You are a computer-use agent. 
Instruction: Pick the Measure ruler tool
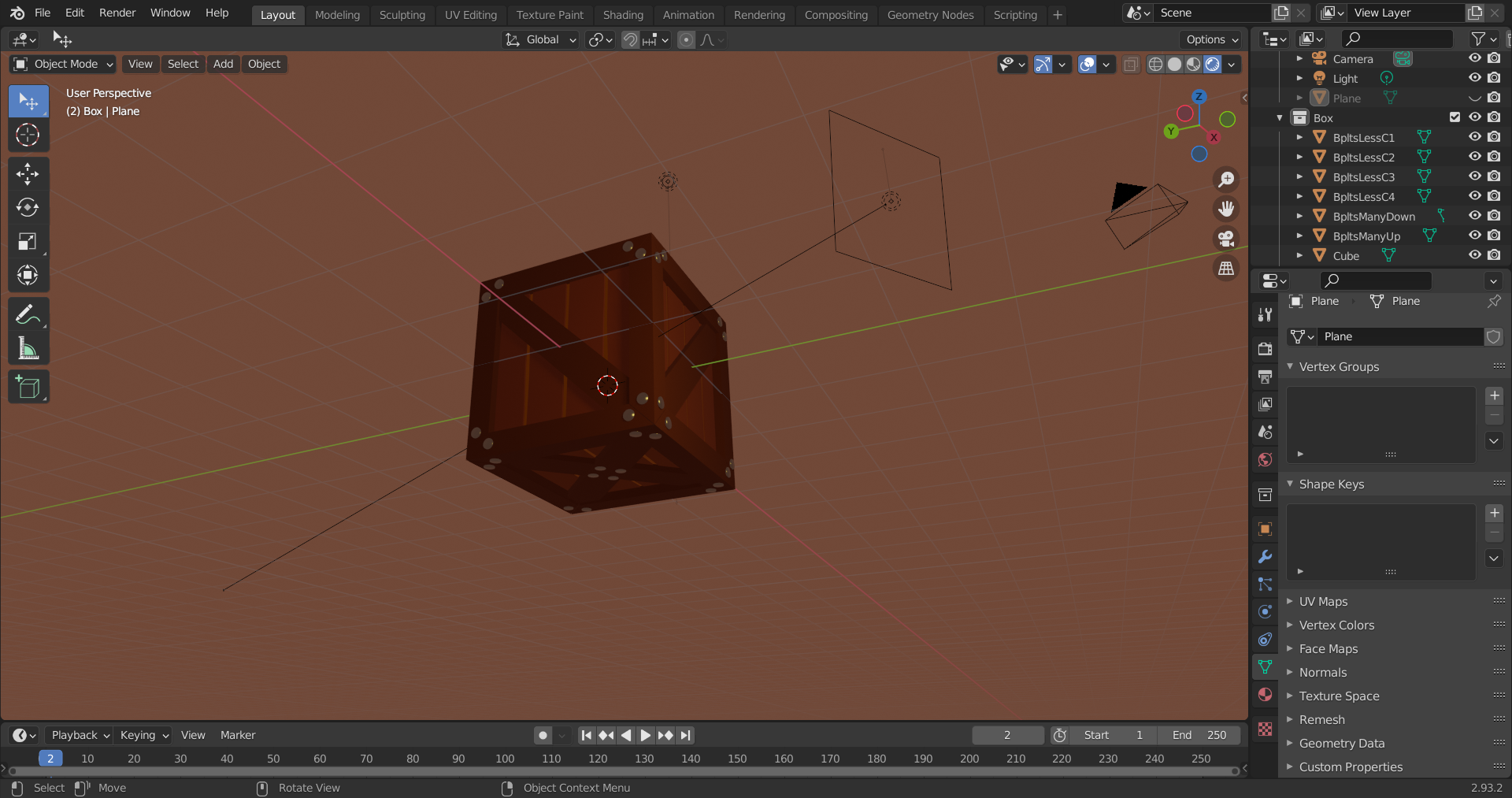(x=28, y=348)
